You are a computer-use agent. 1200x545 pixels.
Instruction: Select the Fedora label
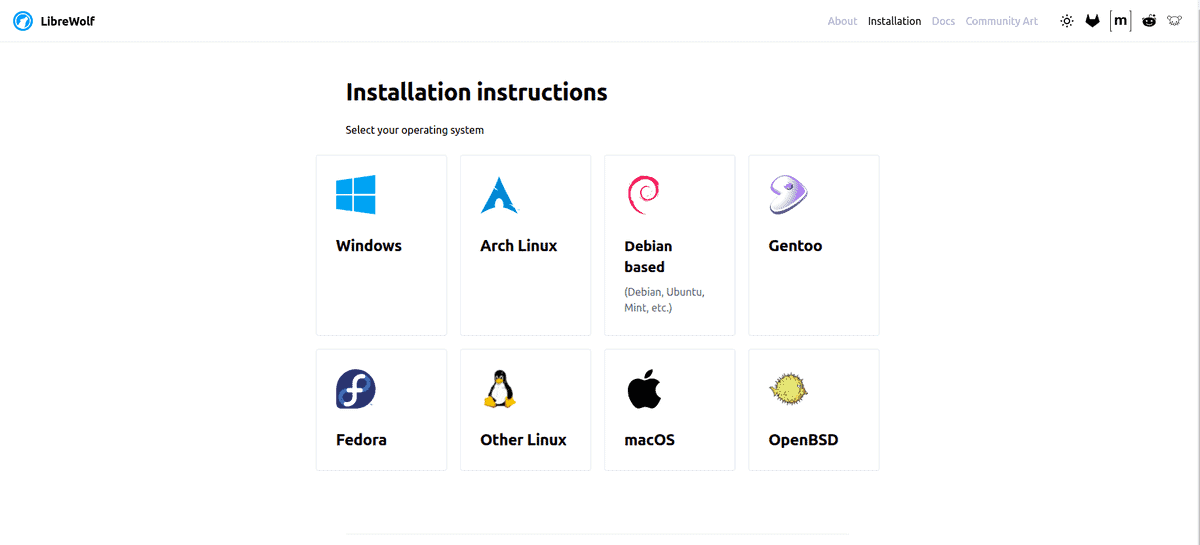(361, 440)
